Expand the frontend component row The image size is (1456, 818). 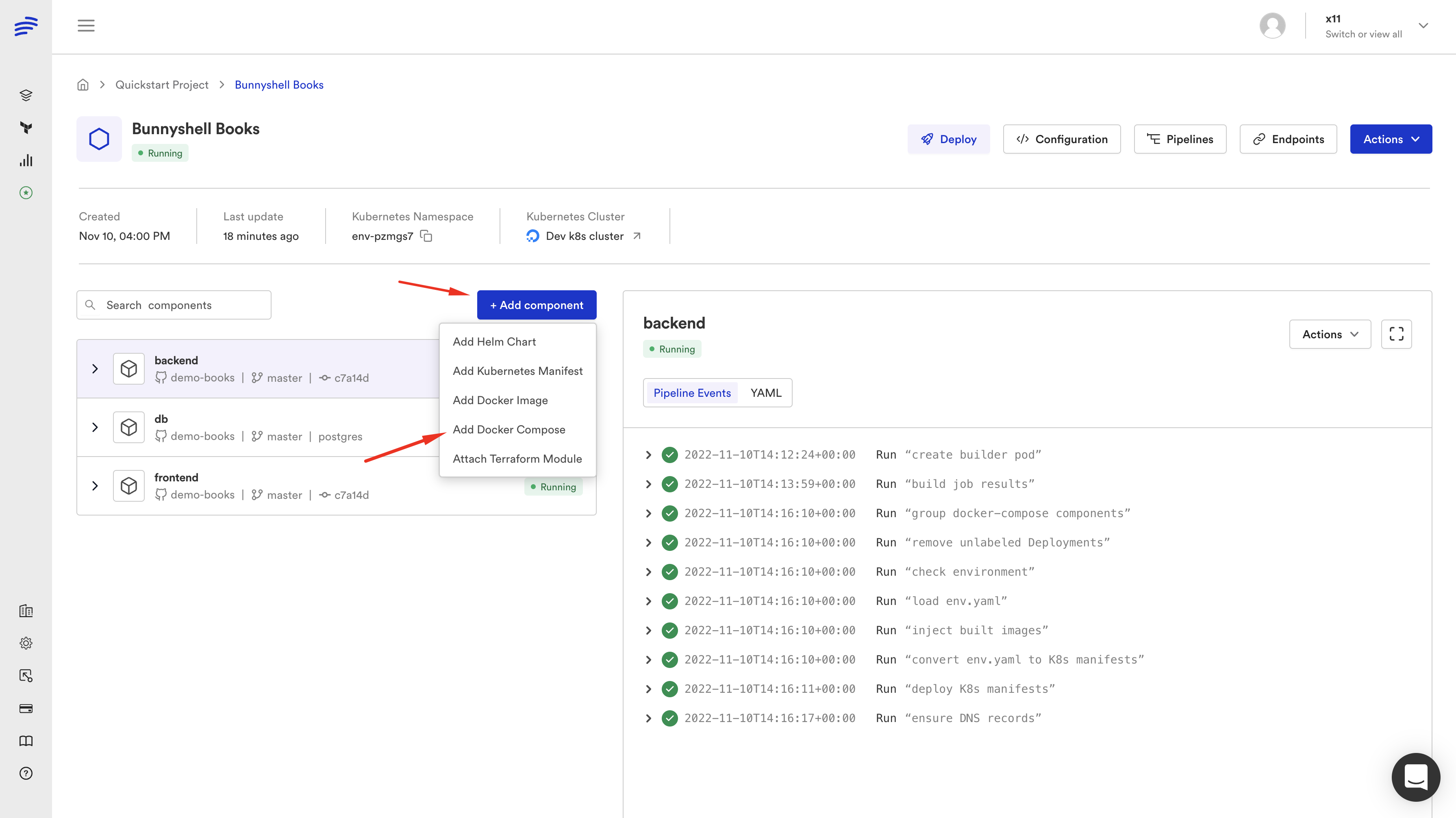coord(95,485)
